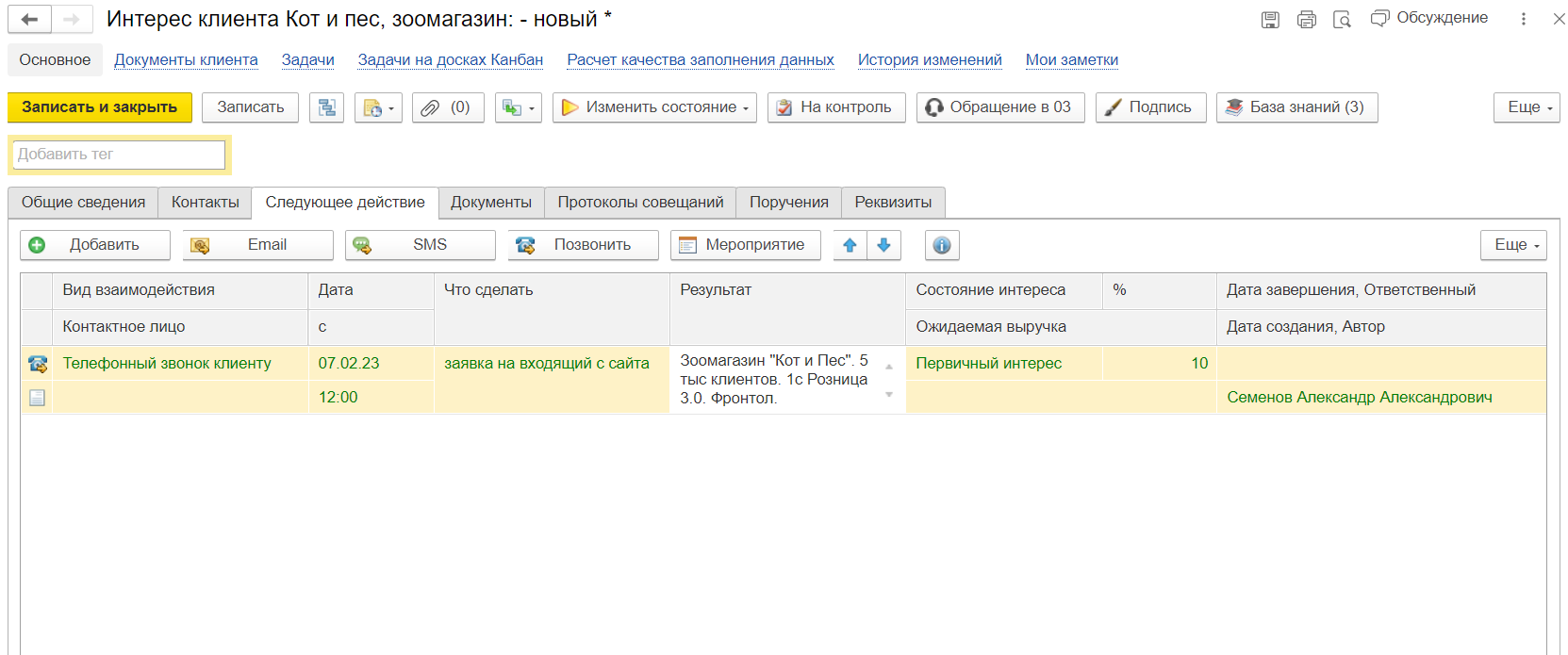Click the note document icon in the row
The height and width of the screenshot is (655, 1568).
click(37, 398)
